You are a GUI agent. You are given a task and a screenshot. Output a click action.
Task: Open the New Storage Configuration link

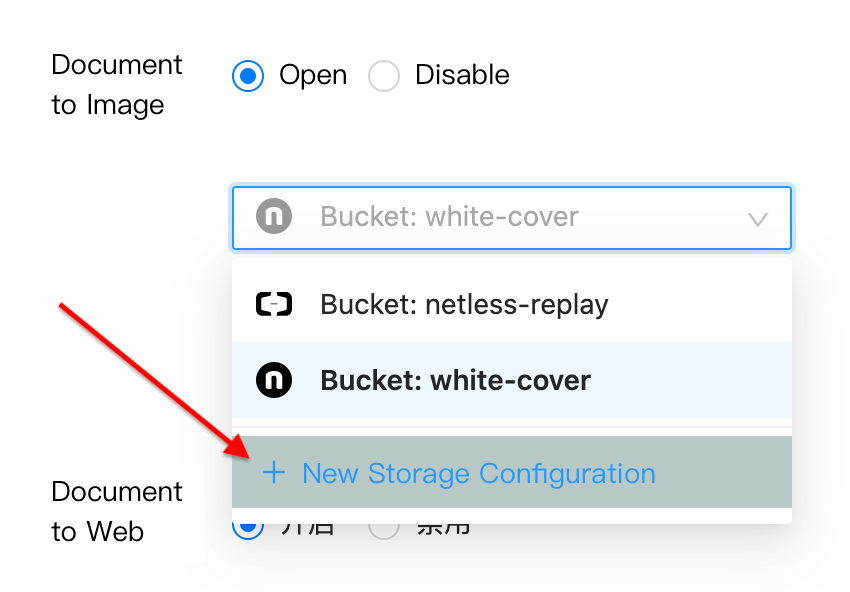[x=479, y=473]
